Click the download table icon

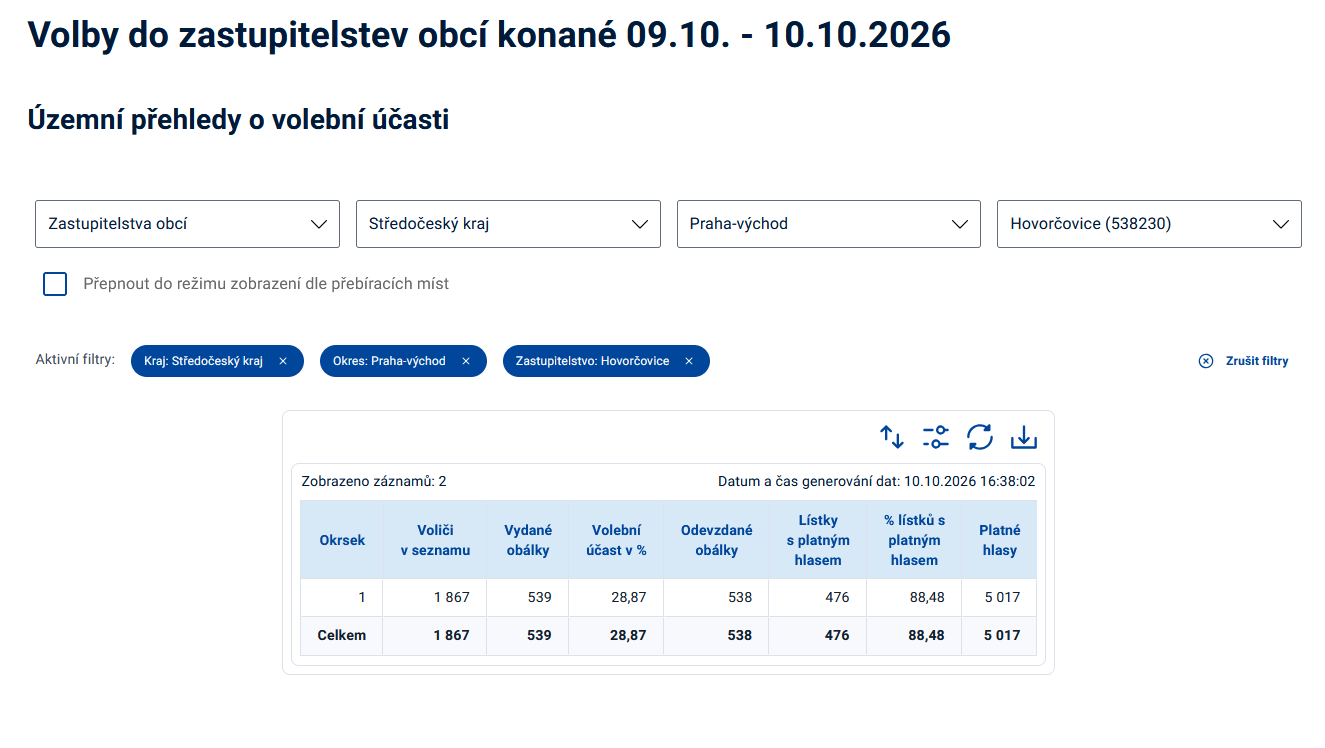(x=1024, y=437)
